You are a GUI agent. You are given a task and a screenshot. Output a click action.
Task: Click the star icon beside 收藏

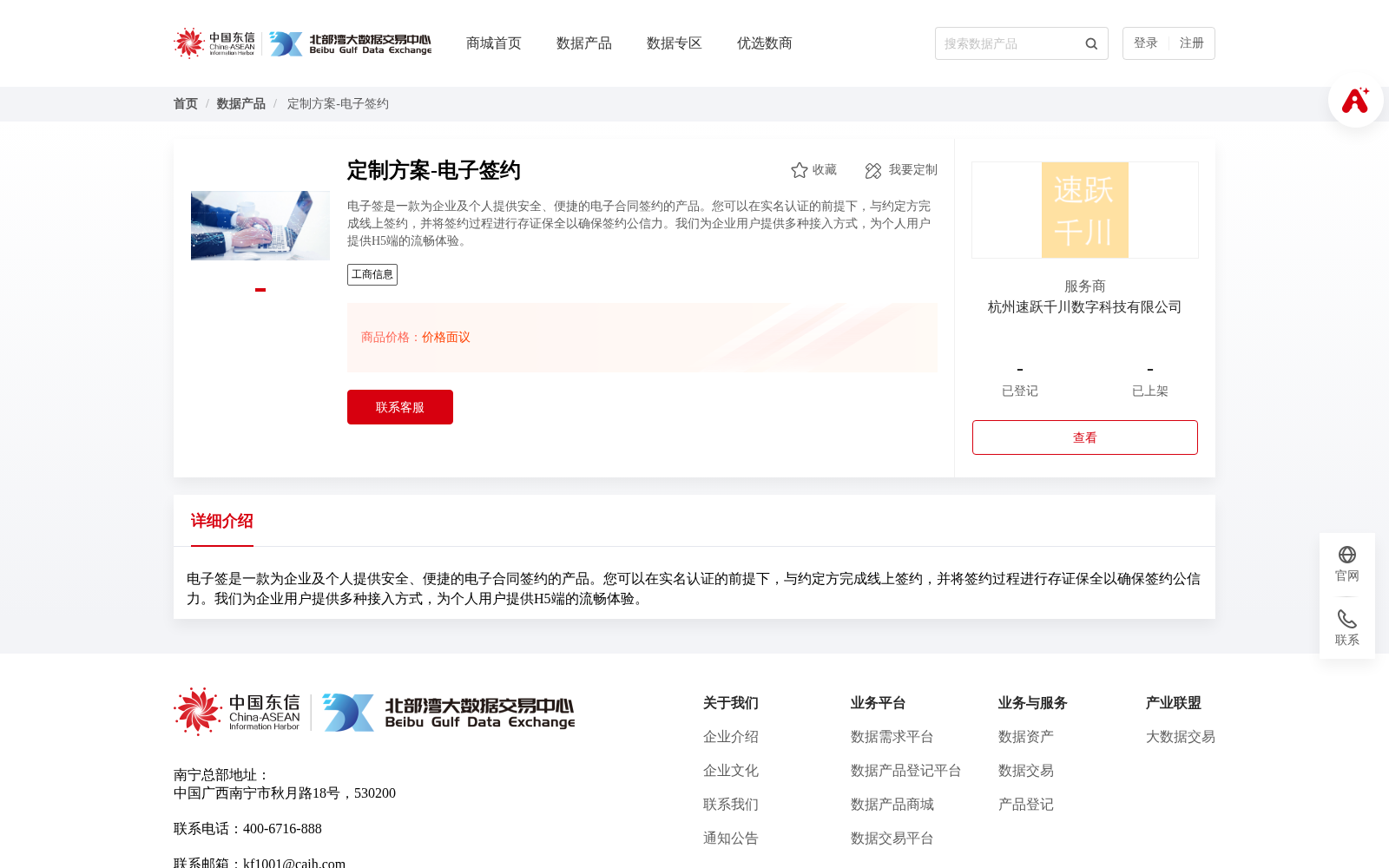800,170
